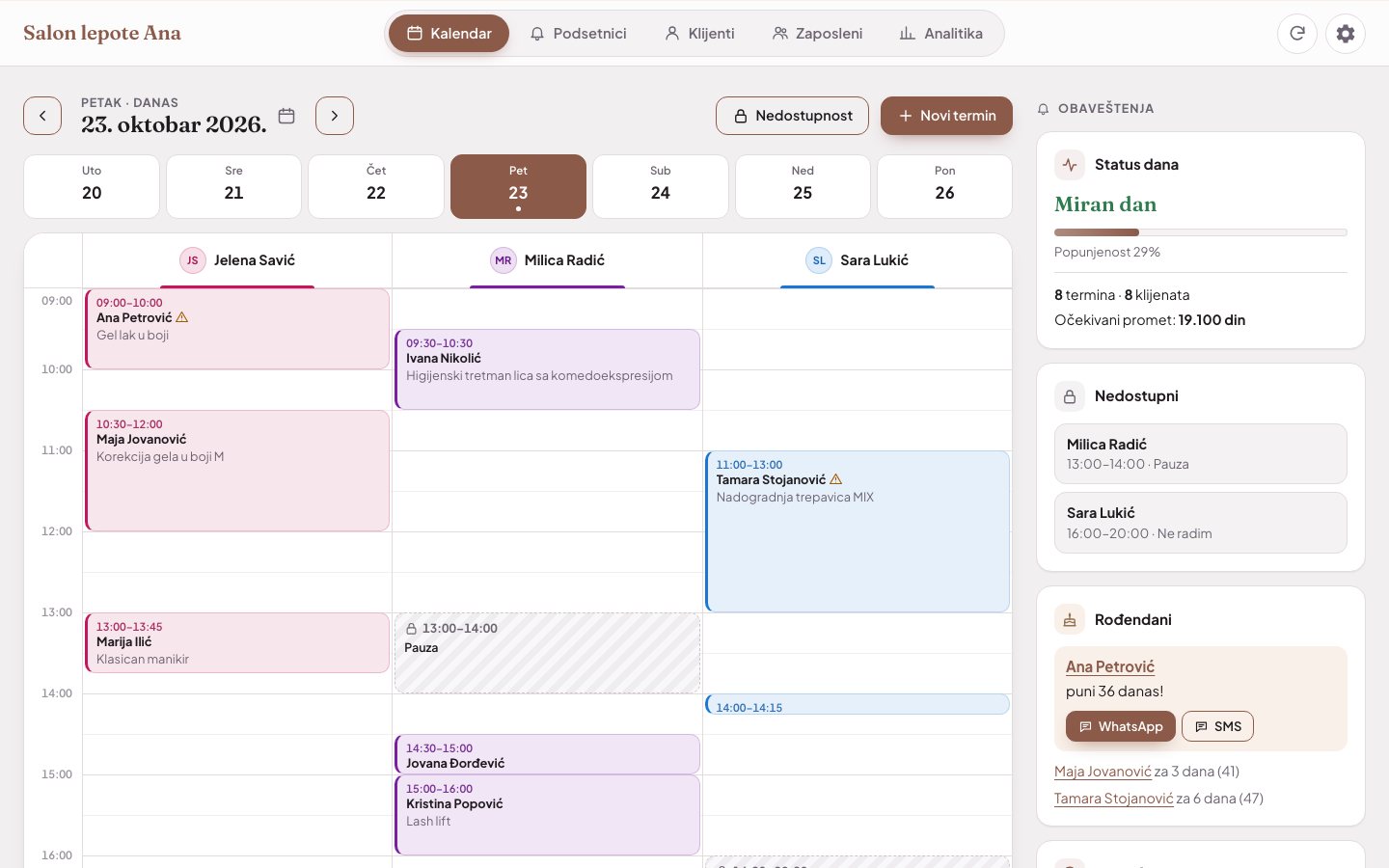
Task: Click the Novi termin button
Action: [x=946, y=116]
